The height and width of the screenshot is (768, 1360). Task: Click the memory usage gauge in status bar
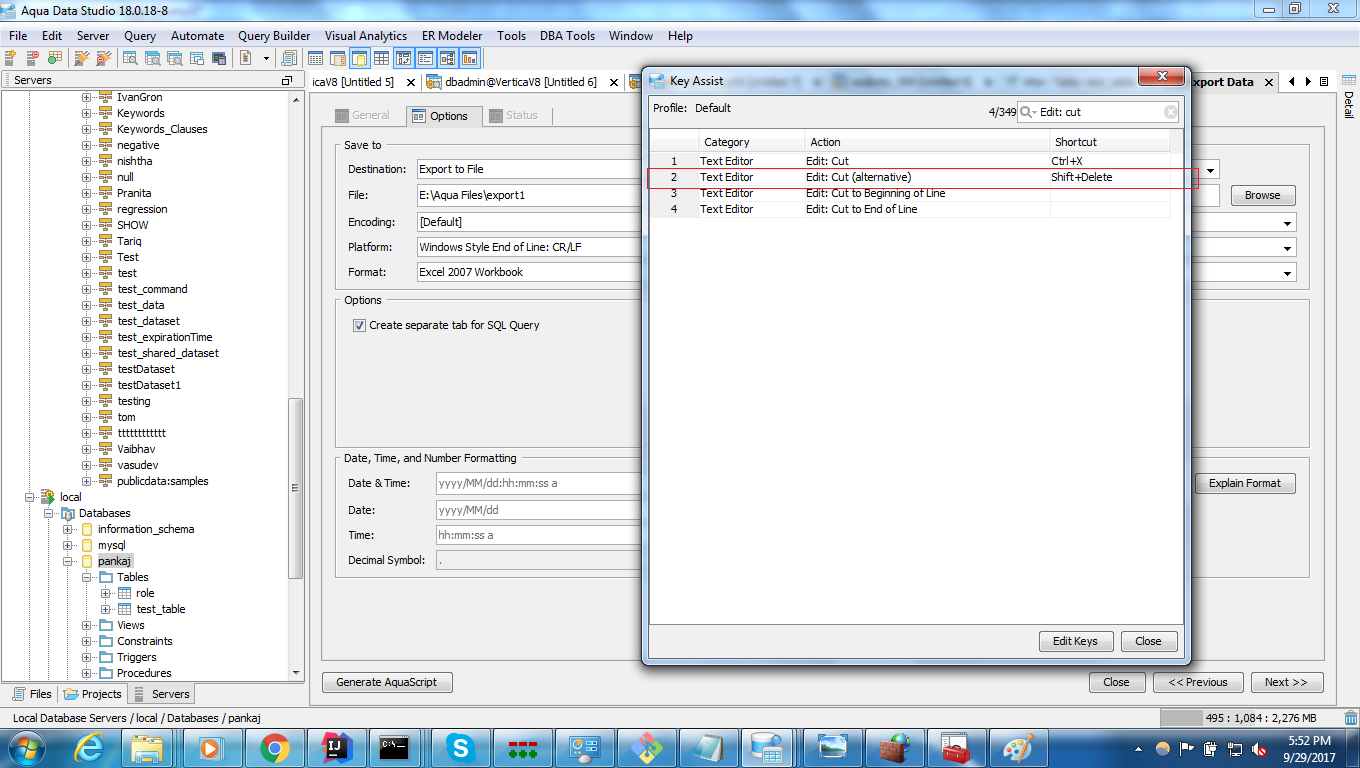(x=1248, y=718)
